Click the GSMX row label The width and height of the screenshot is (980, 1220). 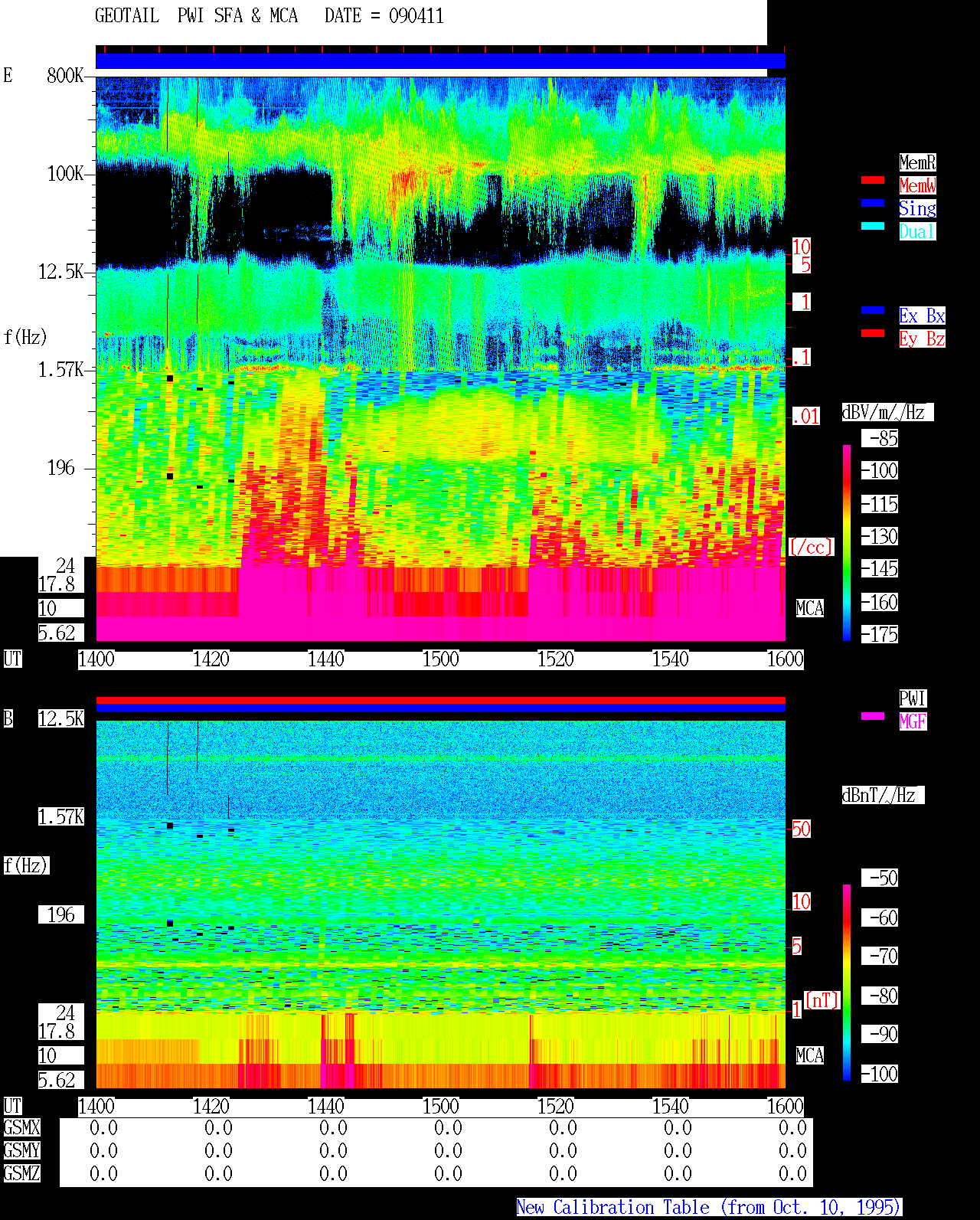21,1128
